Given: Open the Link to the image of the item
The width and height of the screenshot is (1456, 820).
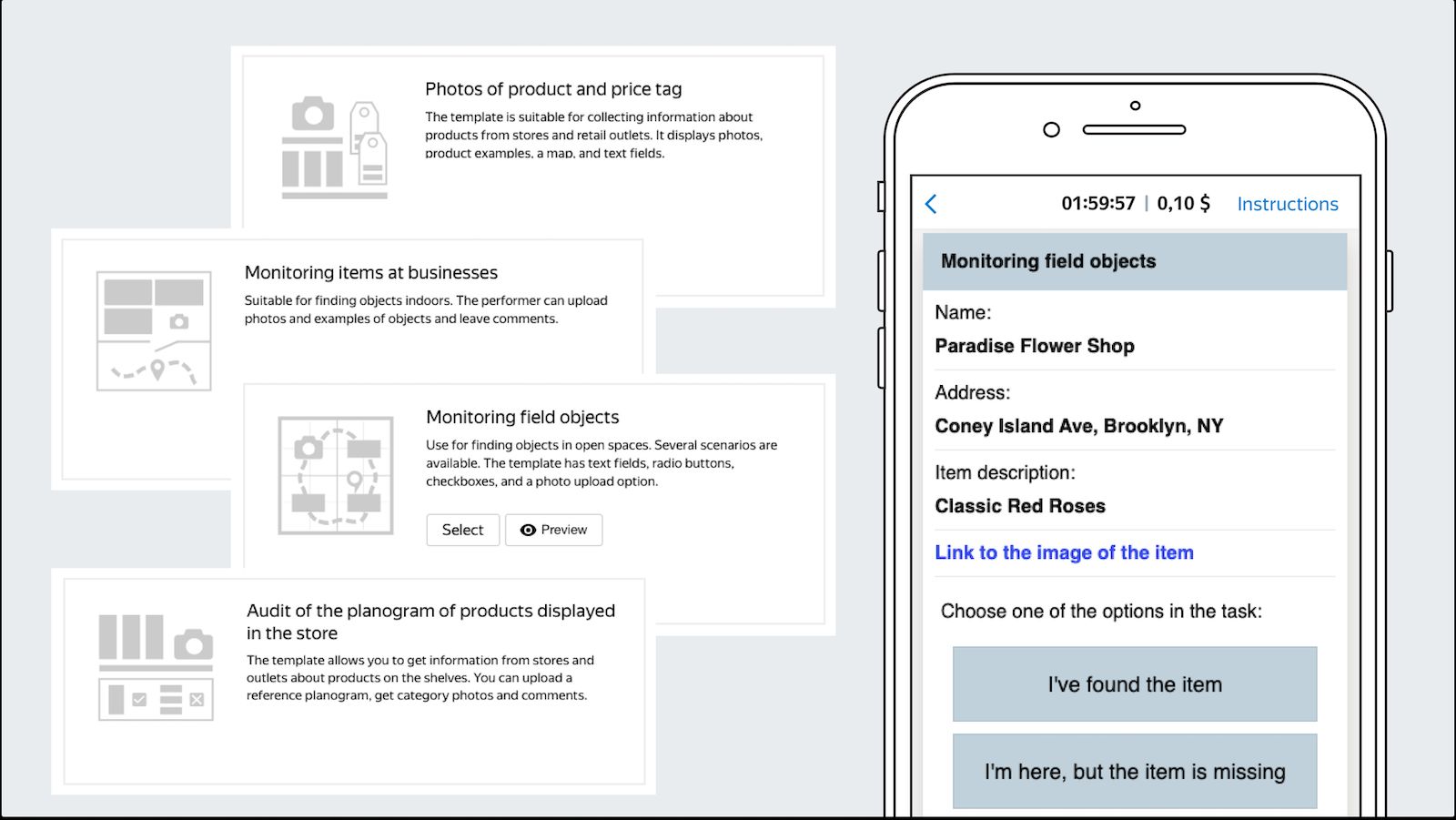Looking at the screenshot, I should pos(1064,552).
